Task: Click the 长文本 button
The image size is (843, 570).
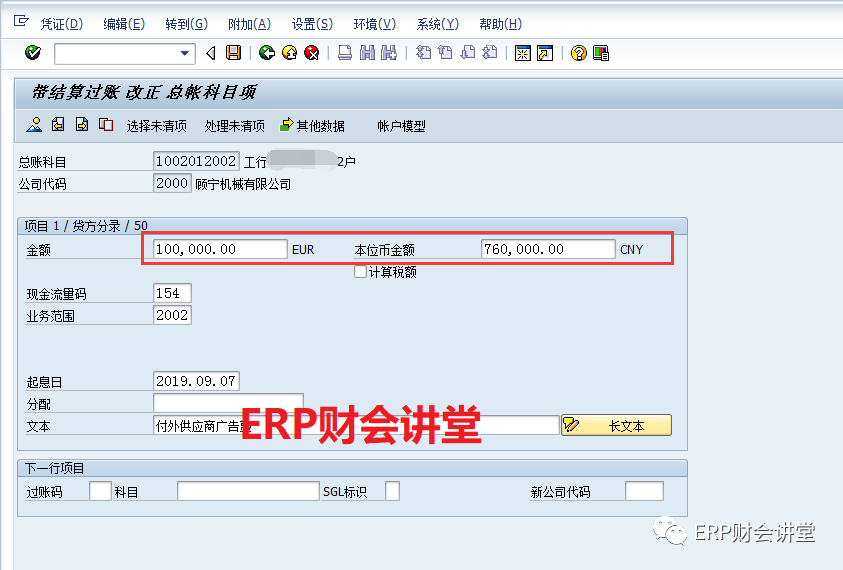Action: pyautogui.click(x=616, y=425)
